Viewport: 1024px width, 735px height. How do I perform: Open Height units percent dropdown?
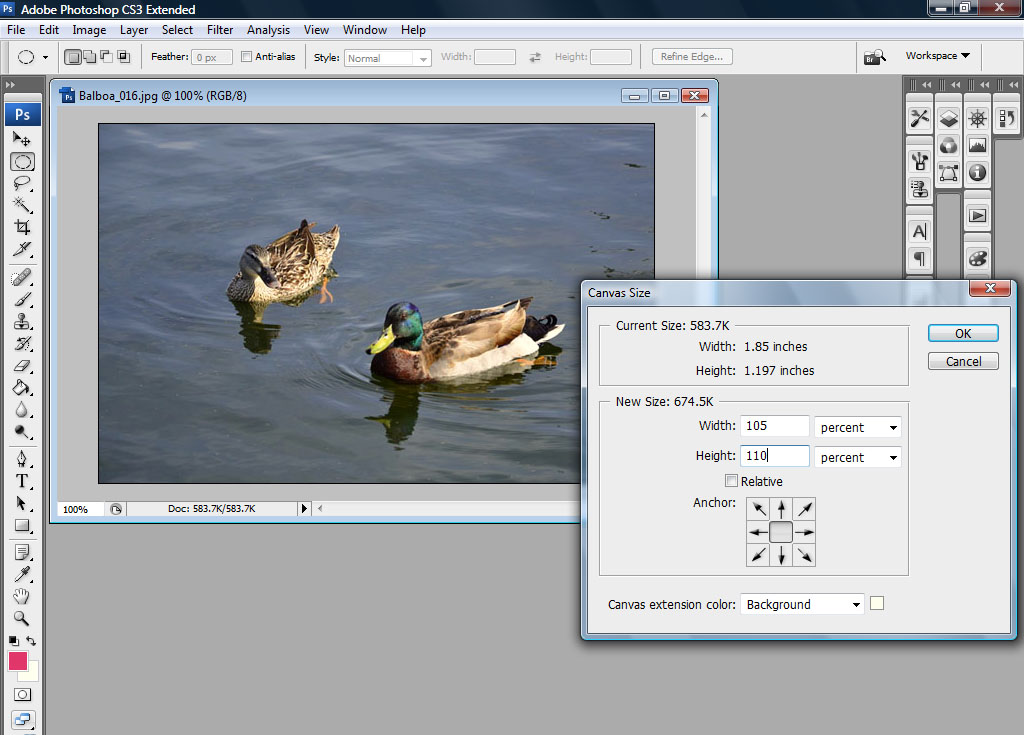tap(857, 457)
